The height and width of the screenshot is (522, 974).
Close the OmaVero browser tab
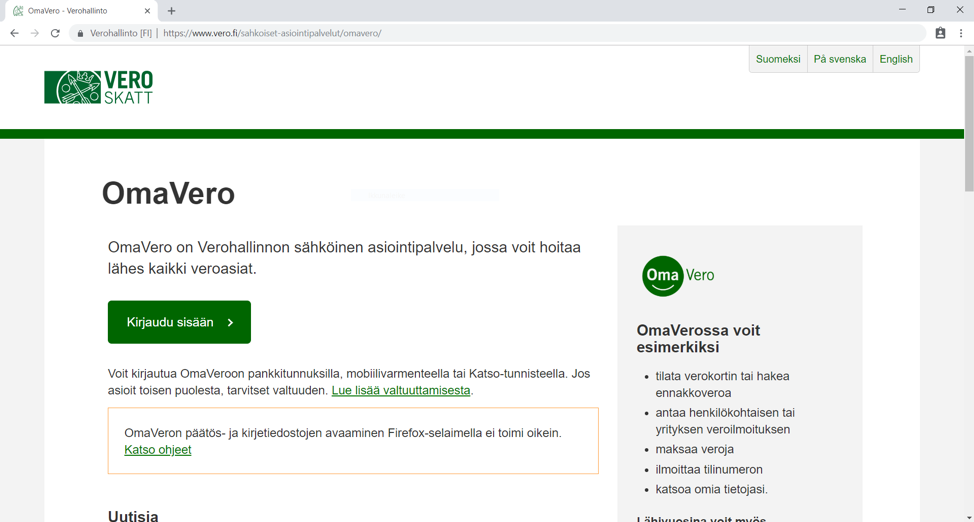[x=148, y=11]
